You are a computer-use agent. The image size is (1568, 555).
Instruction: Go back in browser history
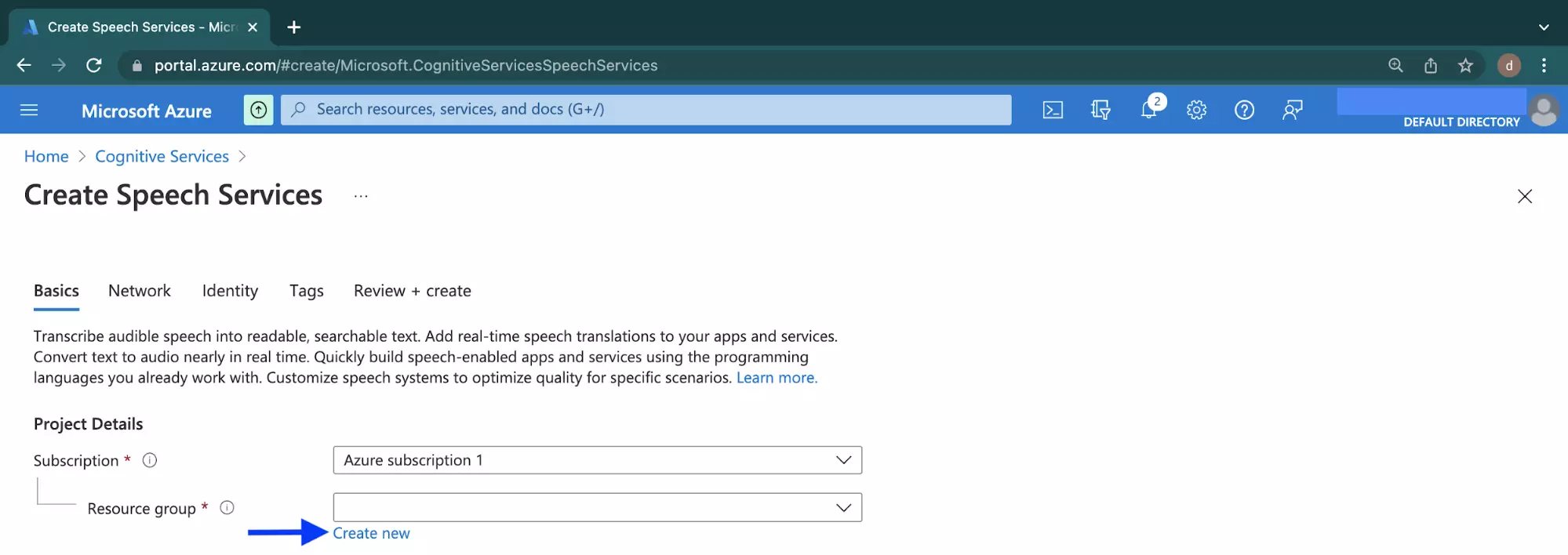coord(24,65)
